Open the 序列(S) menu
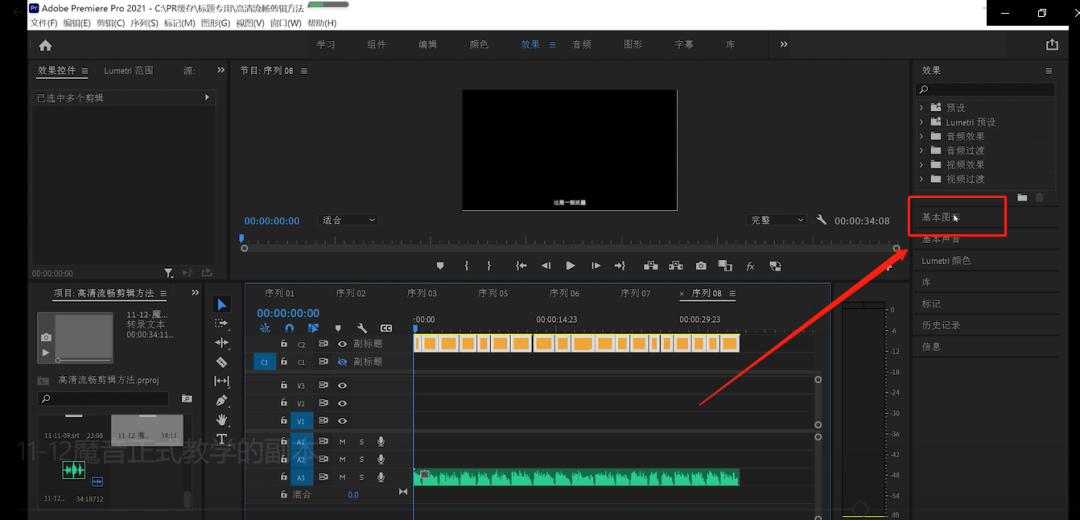1080x520 pixels. click(x=144, y=23)
